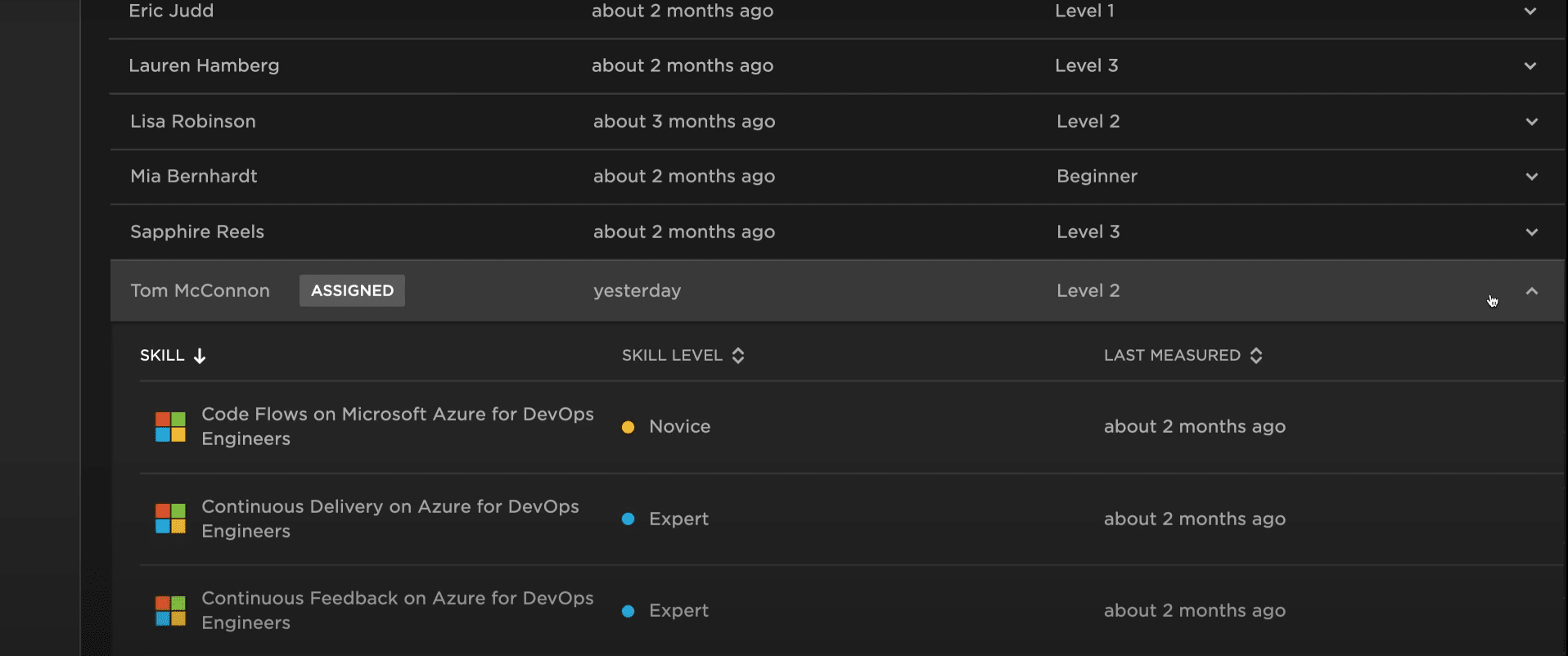This screenshot has width=1568, height=656.
Task: Click Expert level for Continuous Feedback skill
Action: pyautogui.click(x=678, y=610)
